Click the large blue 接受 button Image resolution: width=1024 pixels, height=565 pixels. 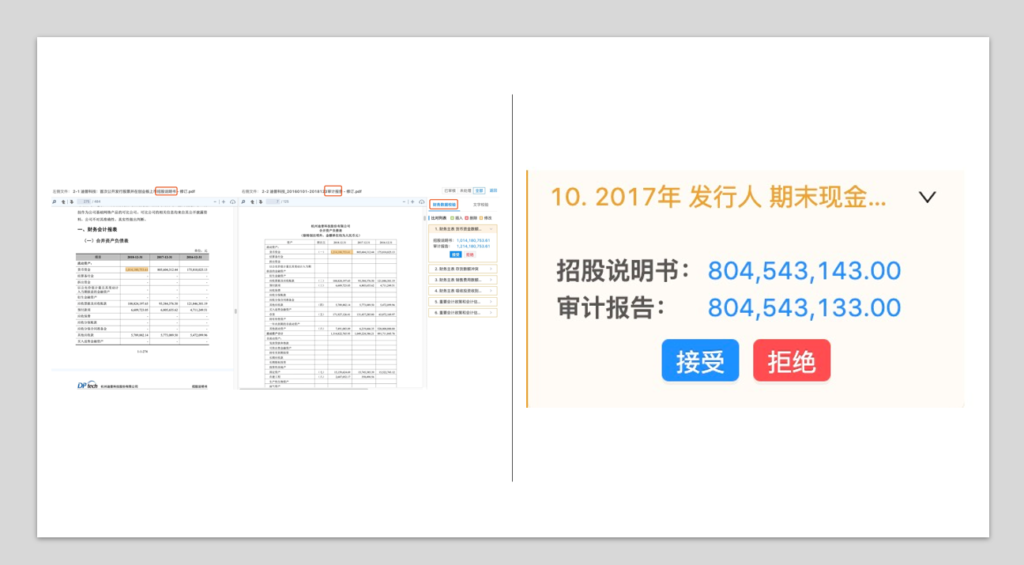(x=700, y=361)
